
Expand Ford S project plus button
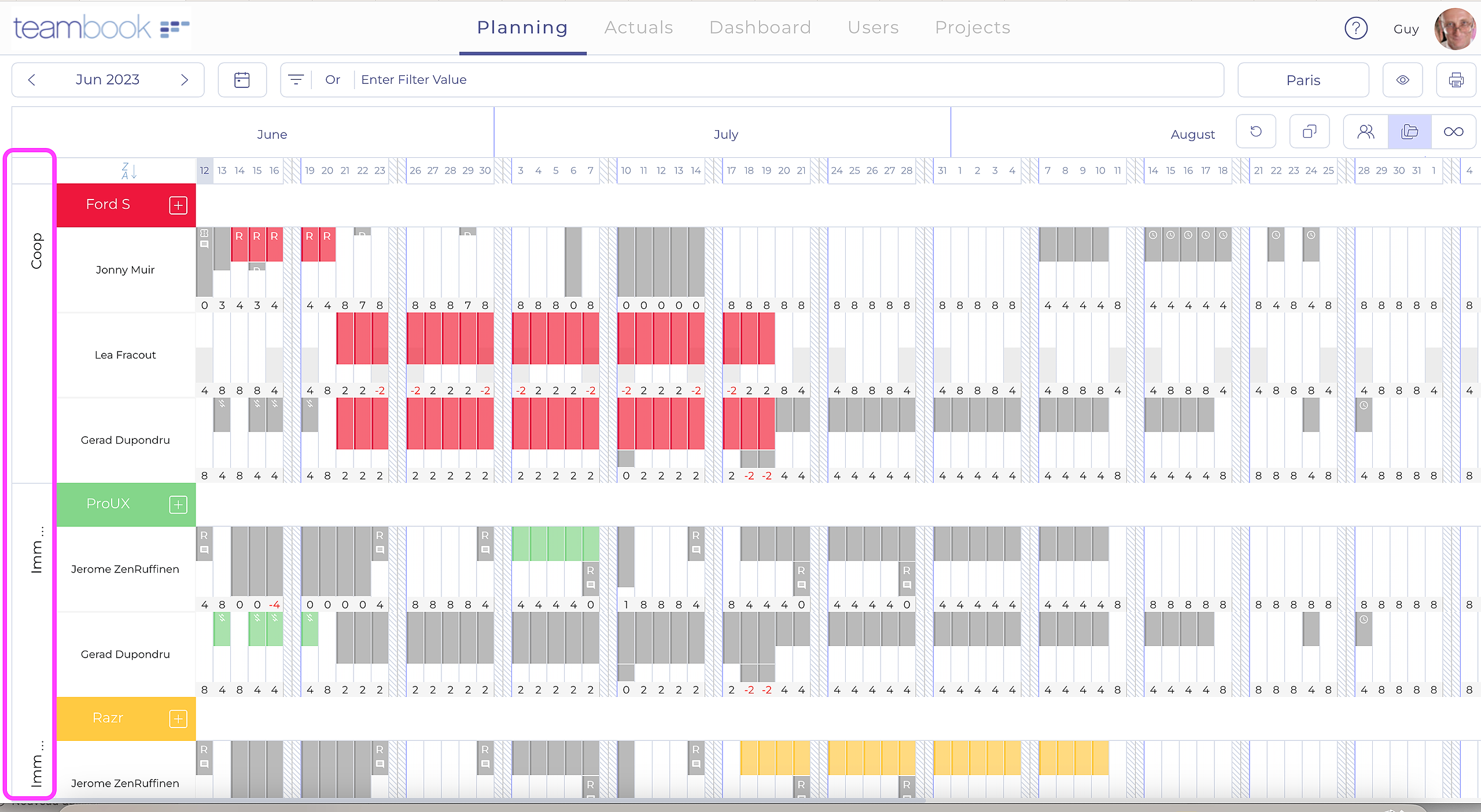178,205
